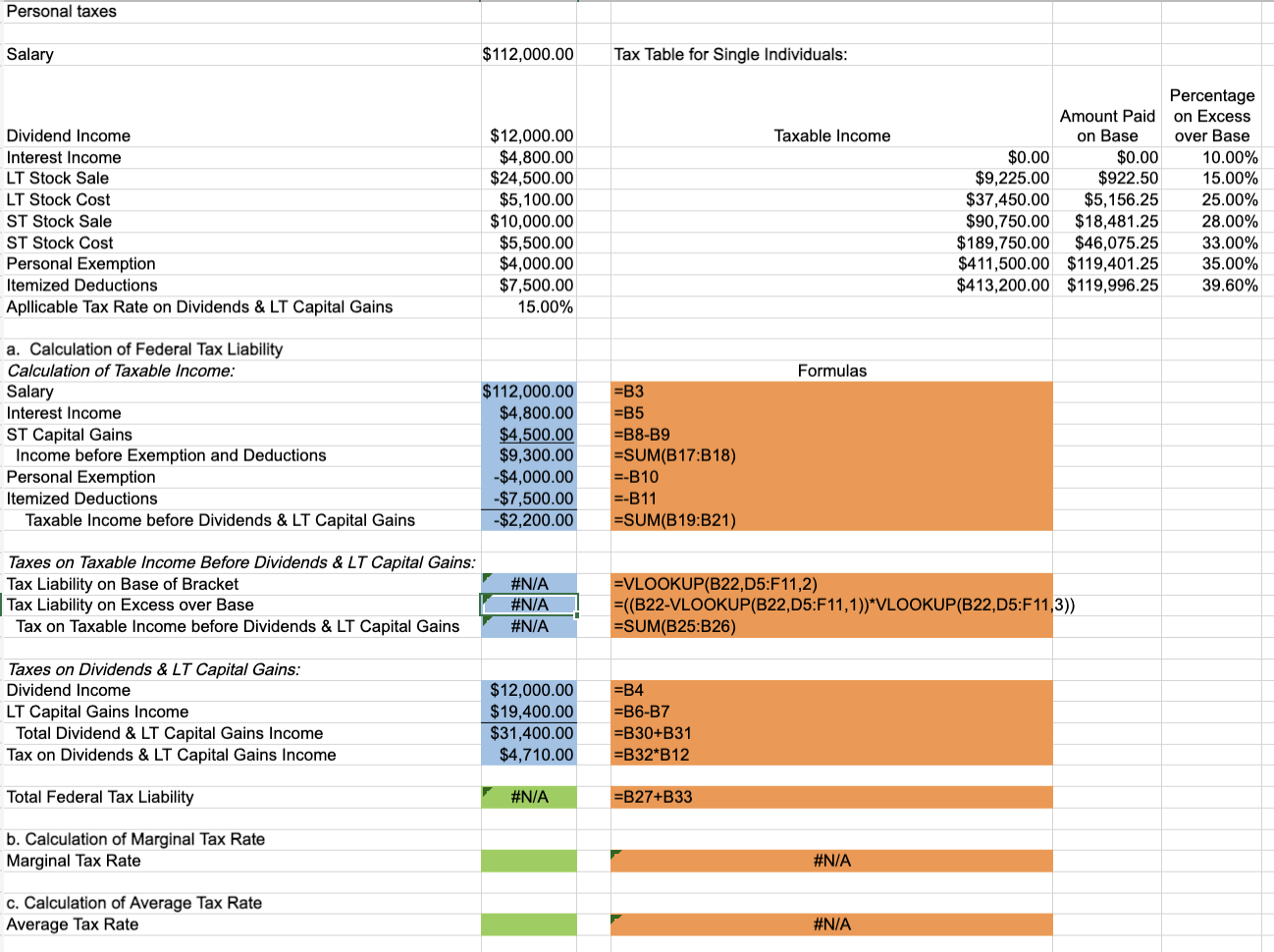The image size is (1274, 952).
Task: Click the 28.00% percentage cell
Action: pyautogui.click(x=1212, y=221)
